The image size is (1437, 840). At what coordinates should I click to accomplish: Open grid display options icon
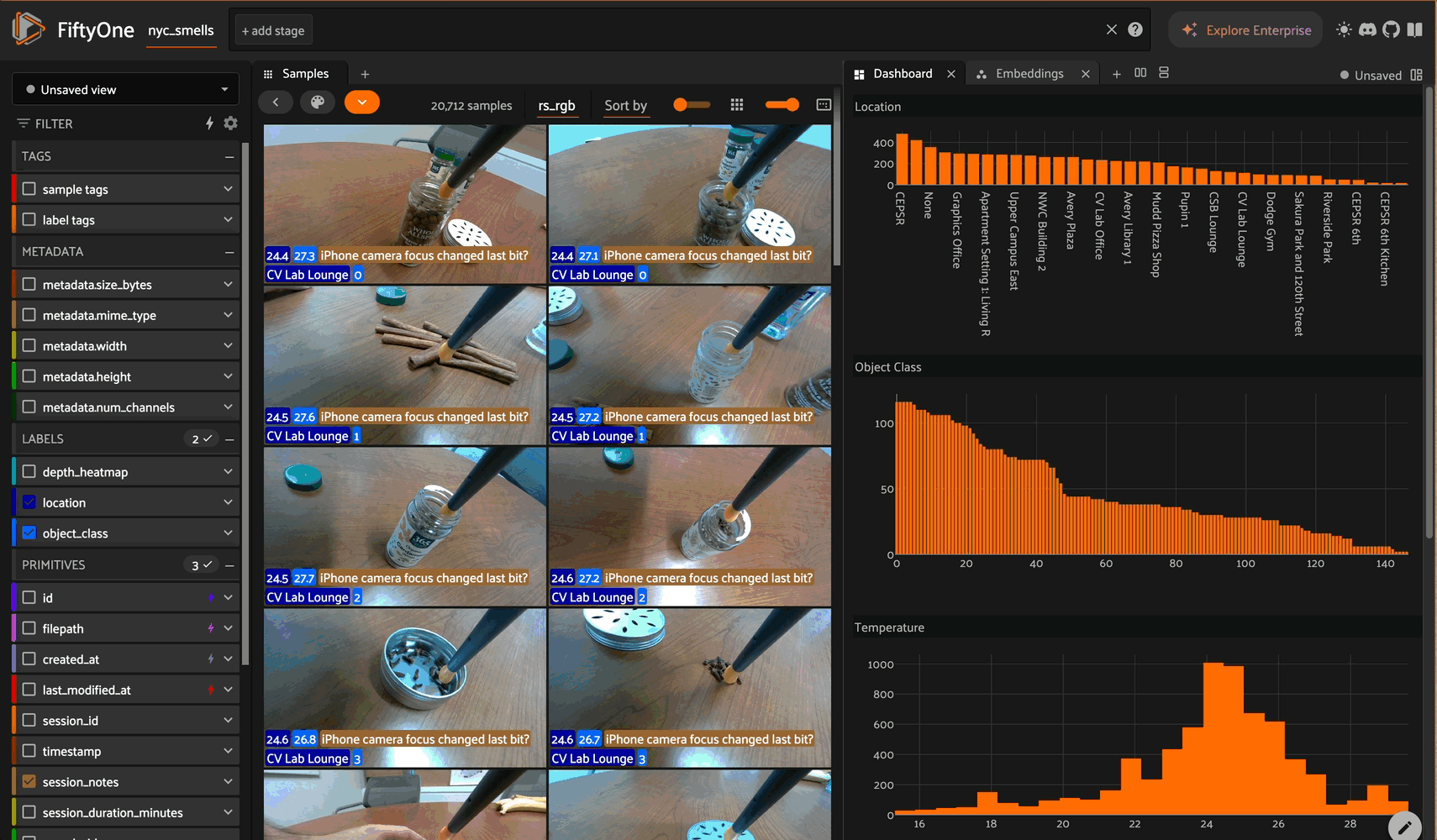pyautogui.click(x=737, y=105)
